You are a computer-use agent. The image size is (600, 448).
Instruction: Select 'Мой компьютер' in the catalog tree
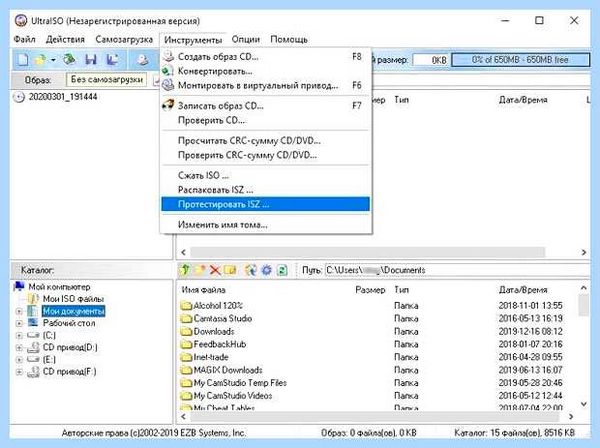pos(60,287)
